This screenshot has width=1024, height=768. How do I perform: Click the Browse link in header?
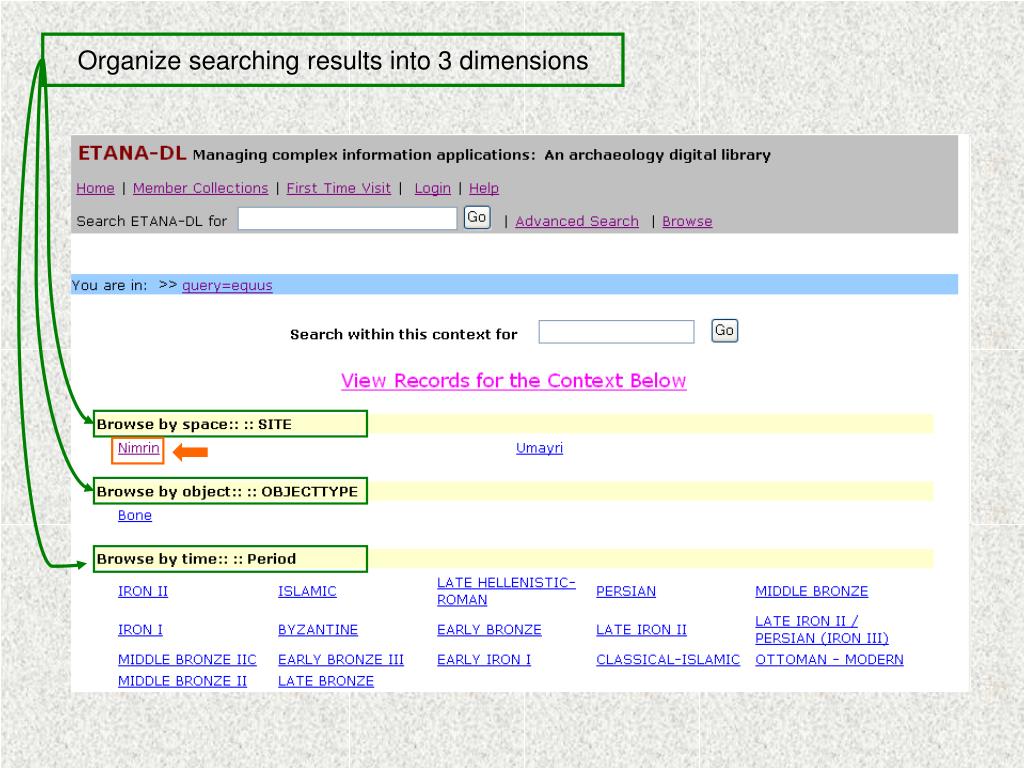687,221
